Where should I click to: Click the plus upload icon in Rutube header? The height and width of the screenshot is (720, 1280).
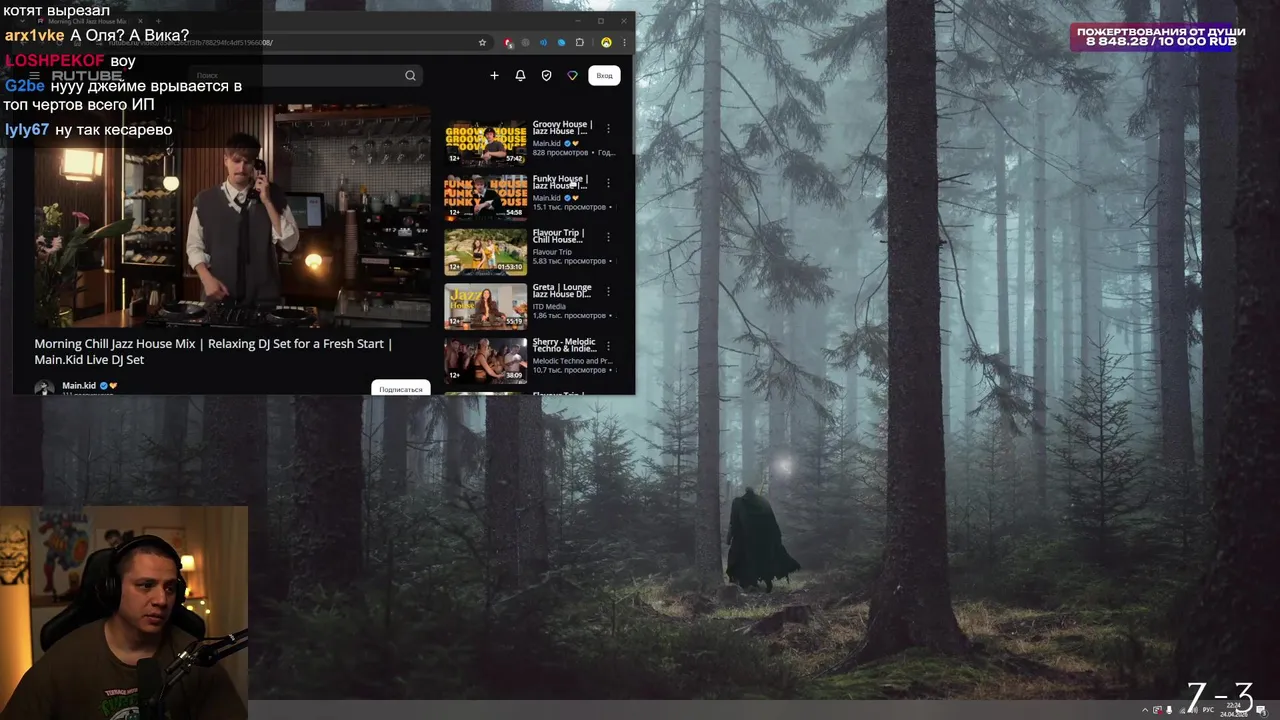pos(494,75)
